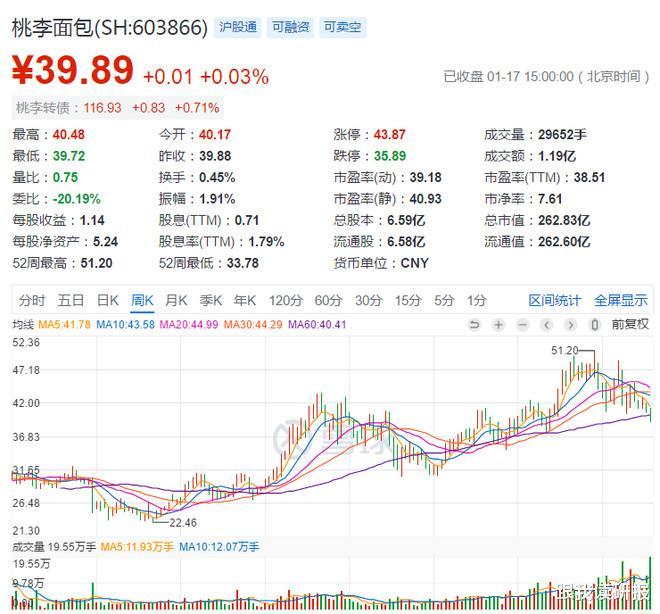Click the MA5:41.78 moving average label
Screen dimensions: 660x614
[64, 324]
